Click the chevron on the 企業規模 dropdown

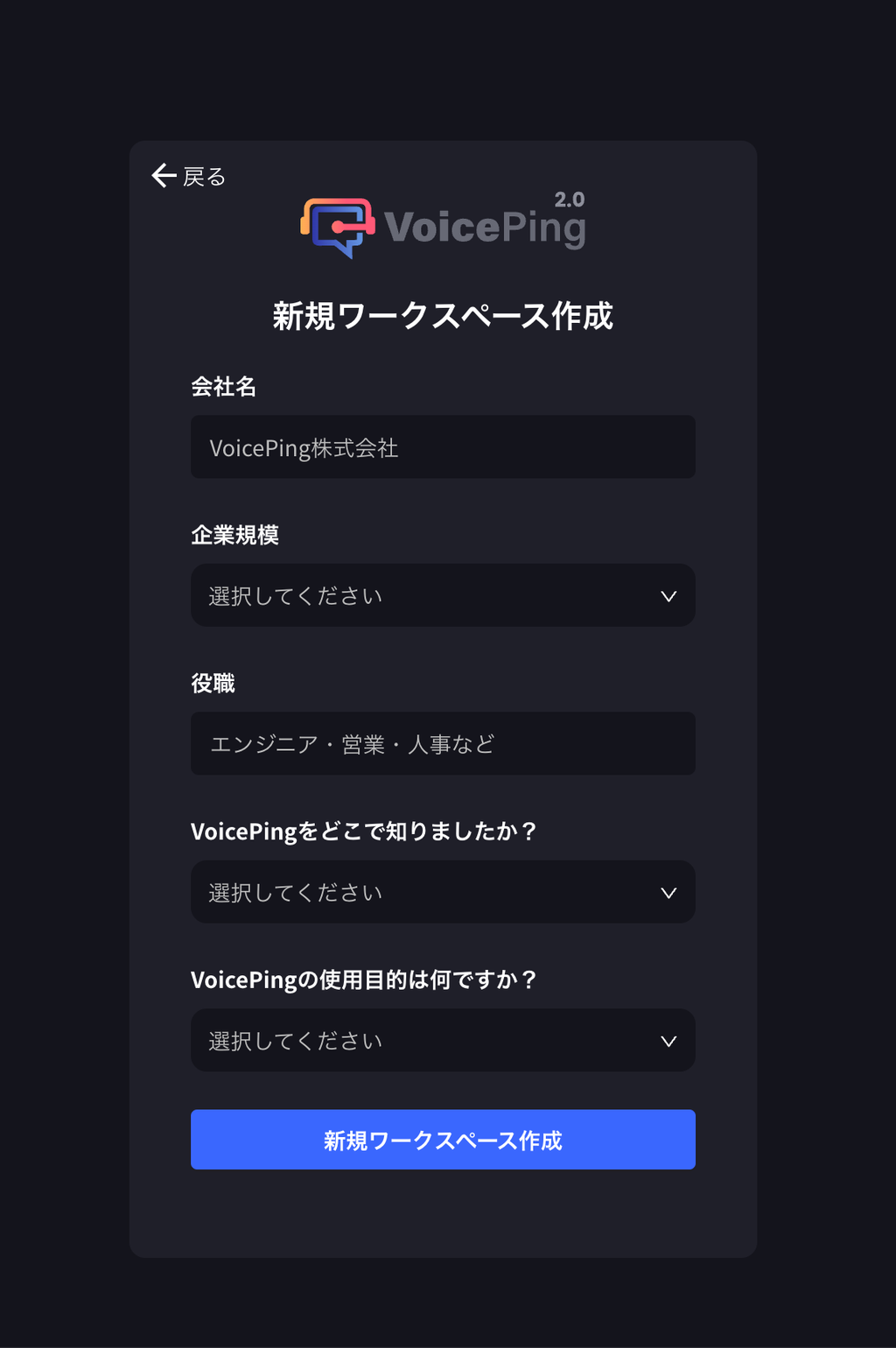[x=668, y=596]
